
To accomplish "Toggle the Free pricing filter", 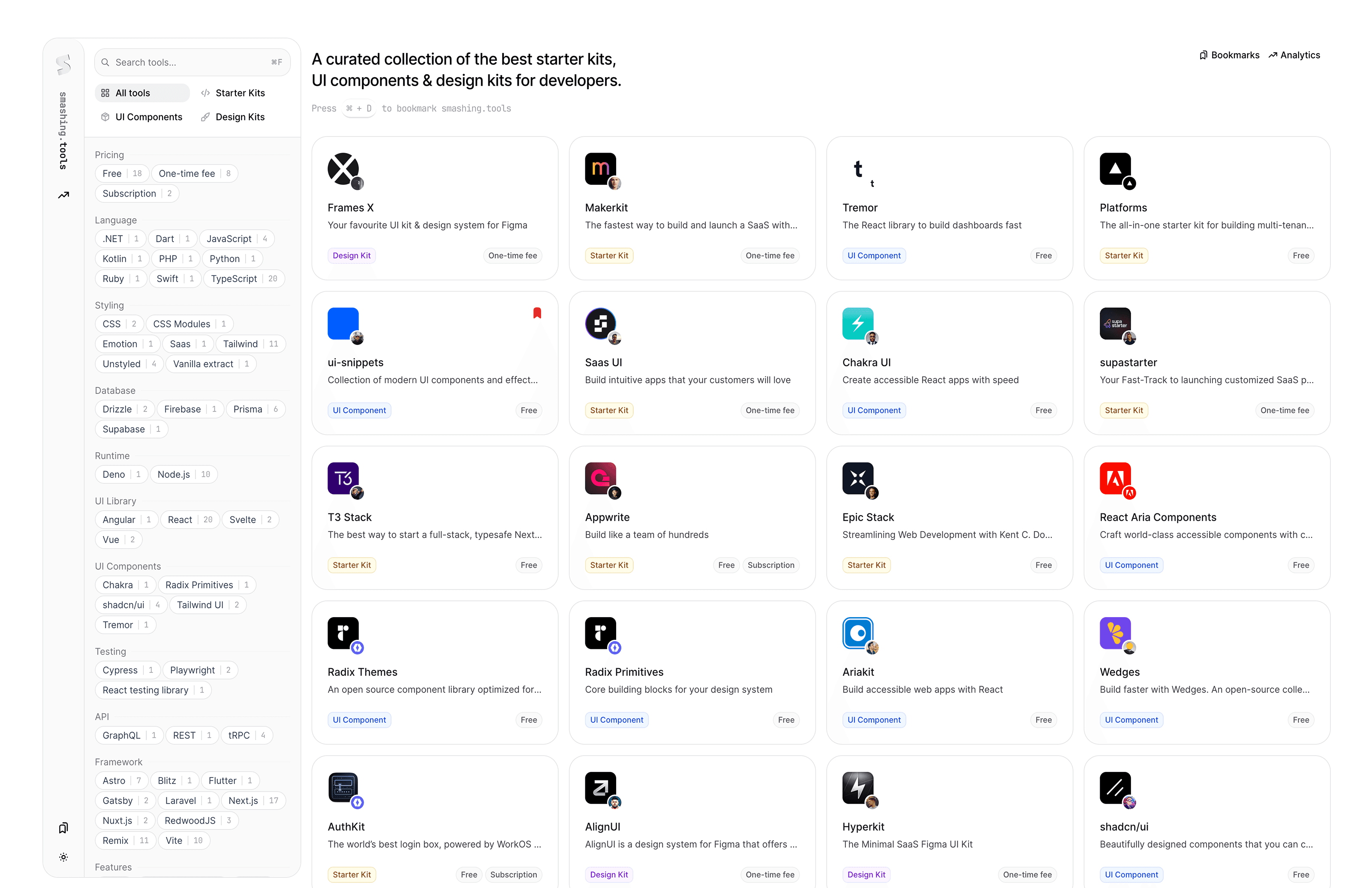I will [122, 174].
